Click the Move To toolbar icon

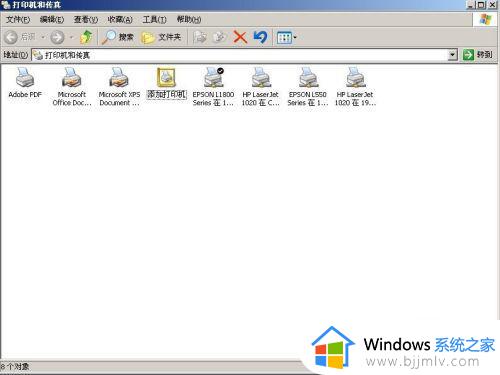200,37
